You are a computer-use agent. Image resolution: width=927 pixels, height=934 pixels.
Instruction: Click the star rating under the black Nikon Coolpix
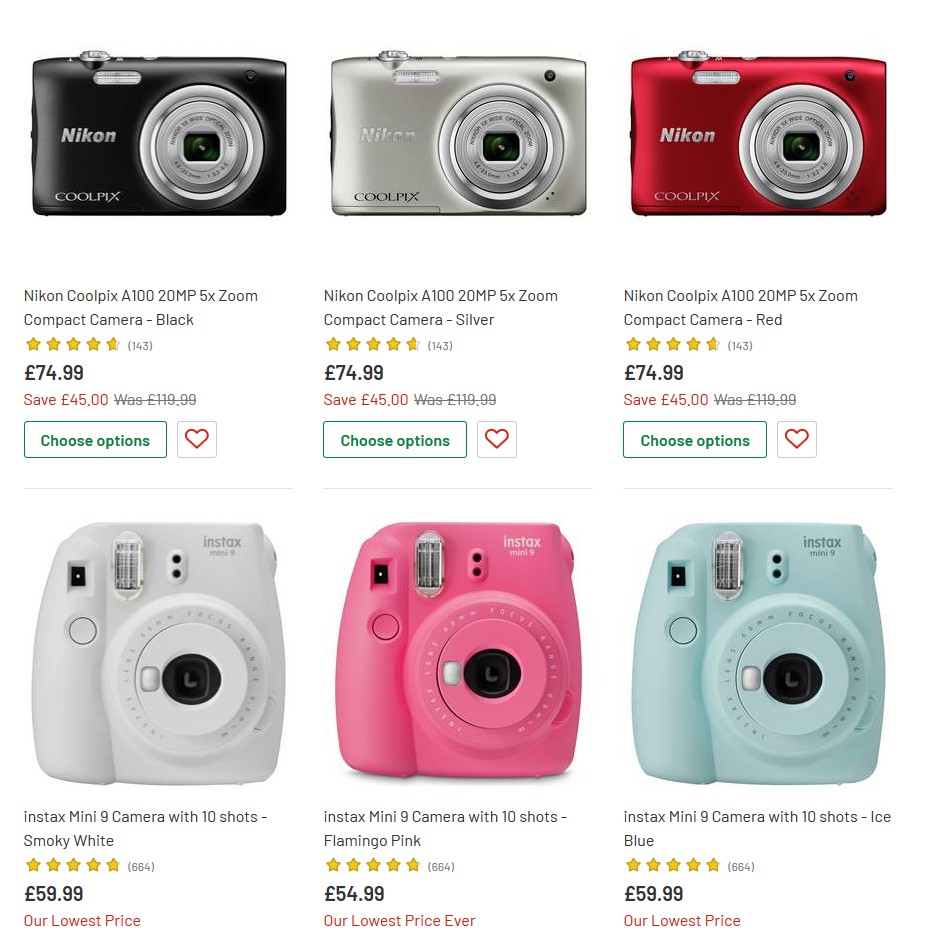73,343
